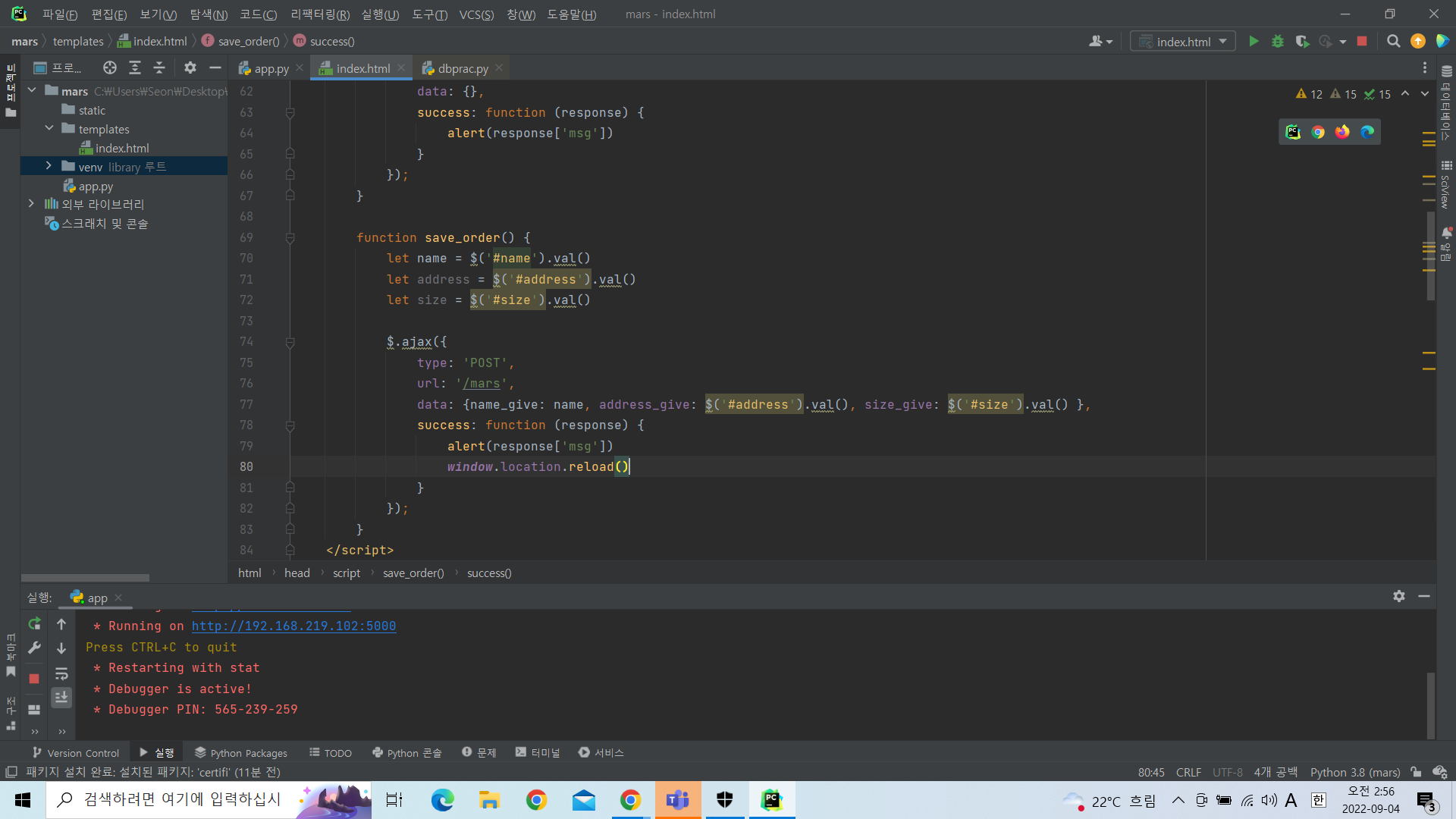
Task: Fold the $.ajax block at line 74
Action: click(x=290, y=342)
